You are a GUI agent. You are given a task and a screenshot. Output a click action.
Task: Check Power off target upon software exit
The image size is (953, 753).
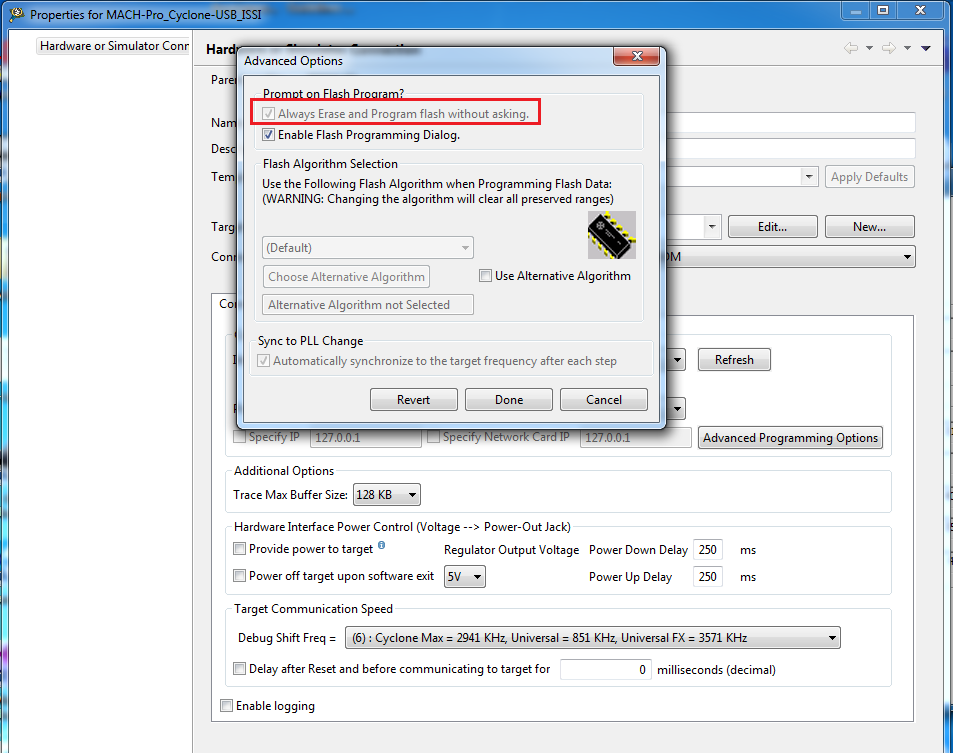point(239,576)
